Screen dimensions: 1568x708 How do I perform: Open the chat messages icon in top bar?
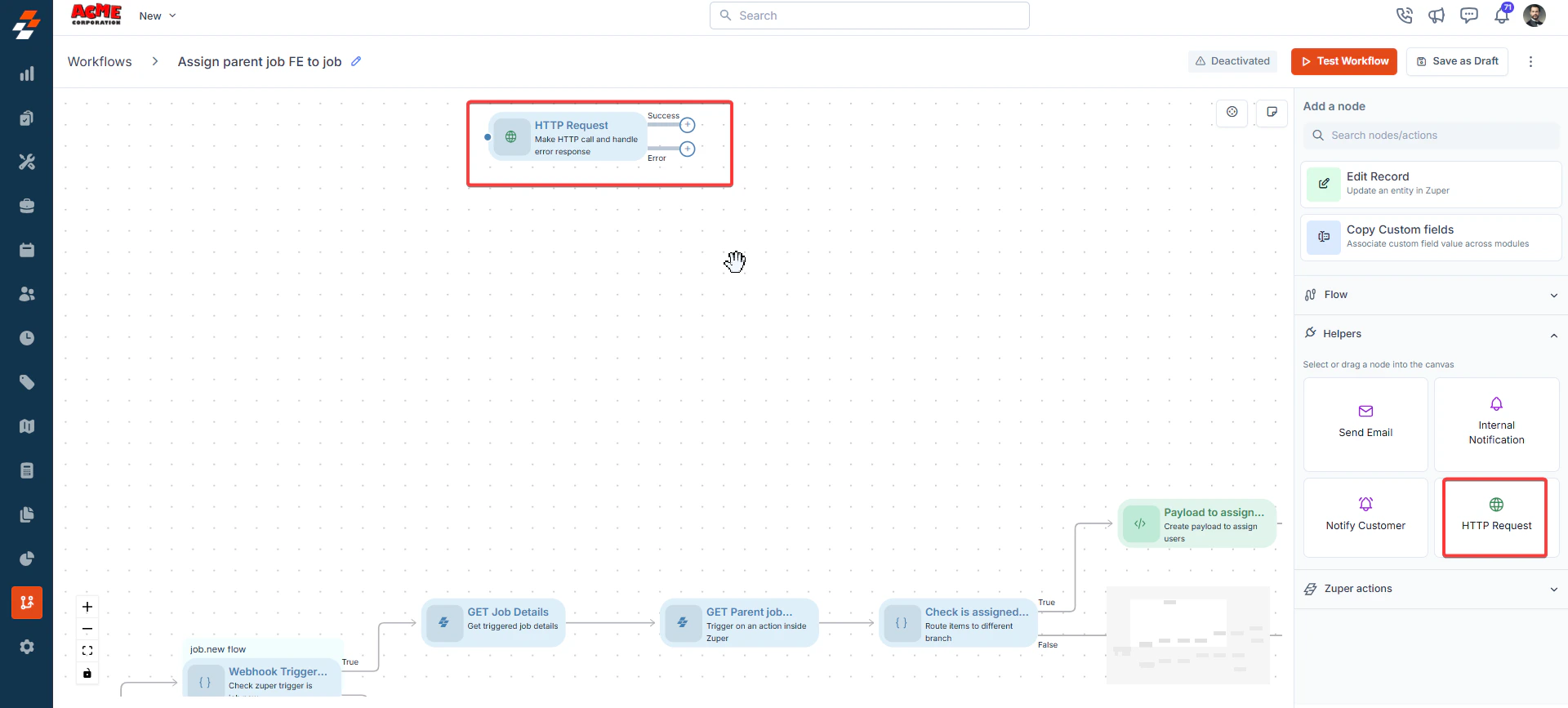tap(1469, 16)
